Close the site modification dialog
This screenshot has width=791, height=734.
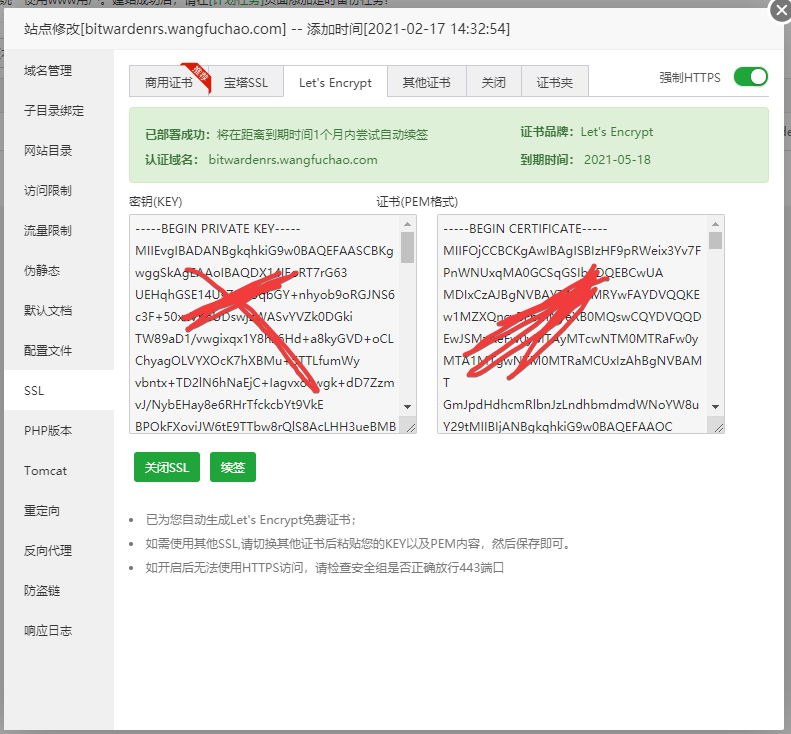[x=781, y=10]
